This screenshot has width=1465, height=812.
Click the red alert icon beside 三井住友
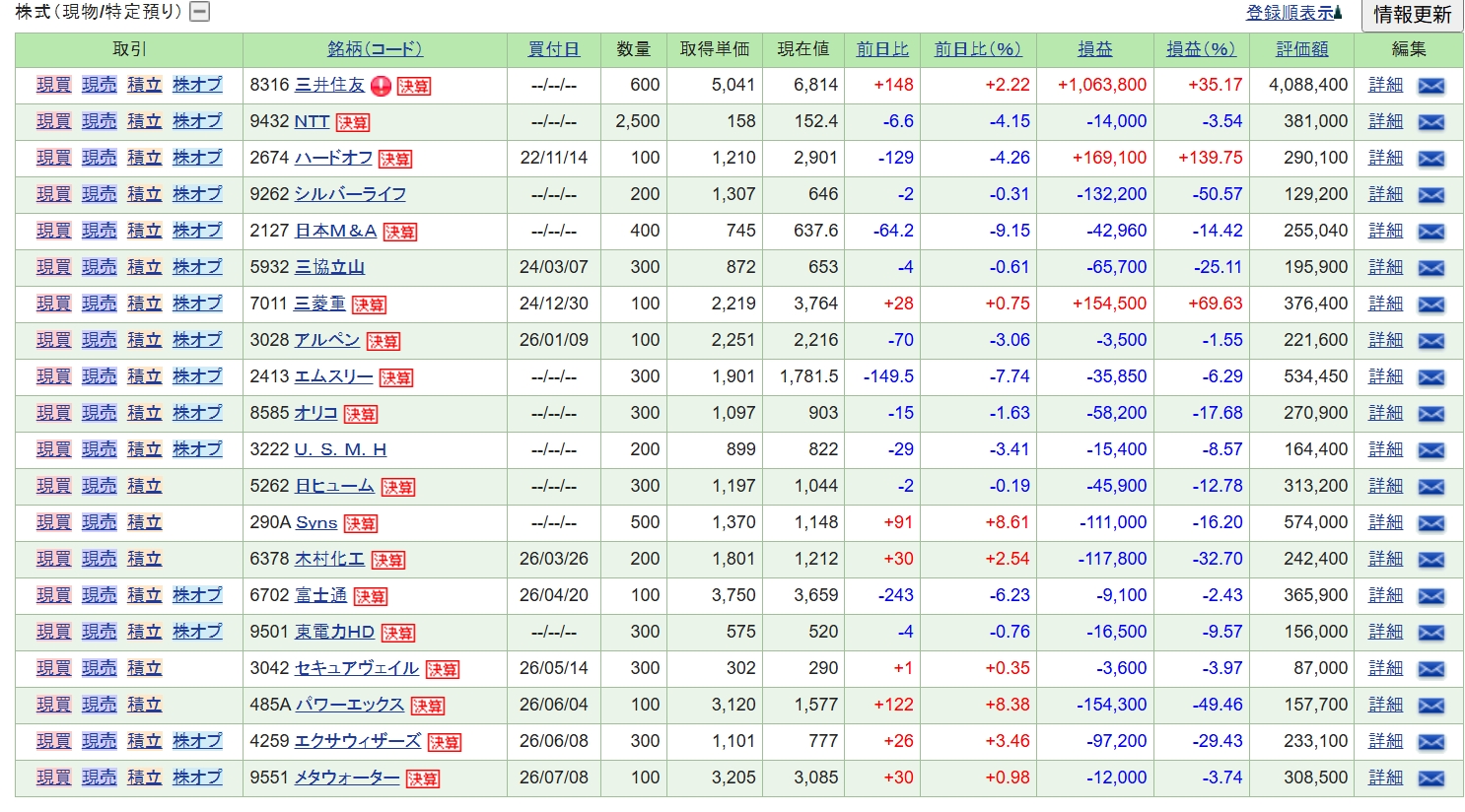tap(381, 86)
